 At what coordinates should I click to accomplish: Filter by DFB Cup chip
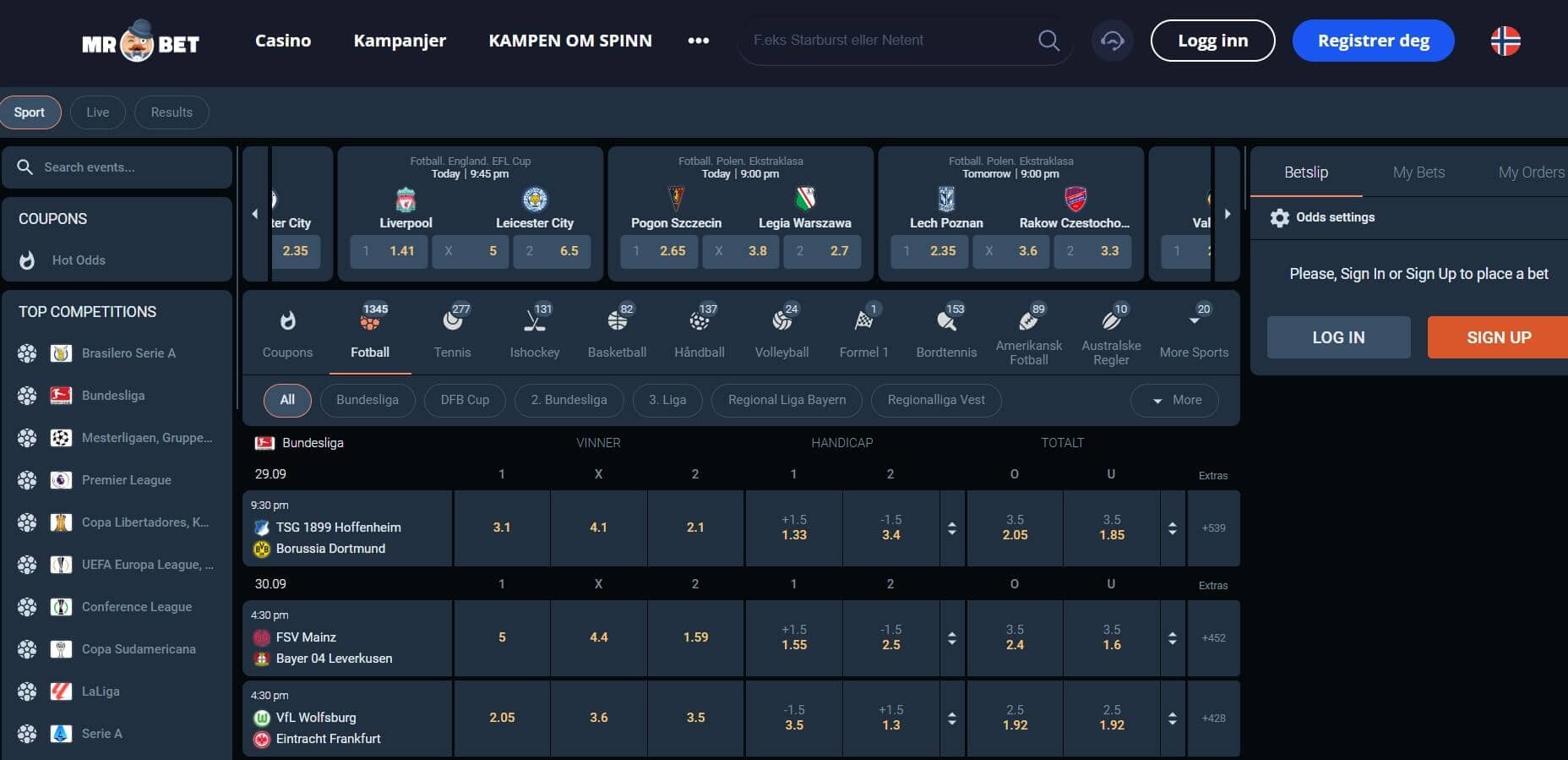pos(465,400)
